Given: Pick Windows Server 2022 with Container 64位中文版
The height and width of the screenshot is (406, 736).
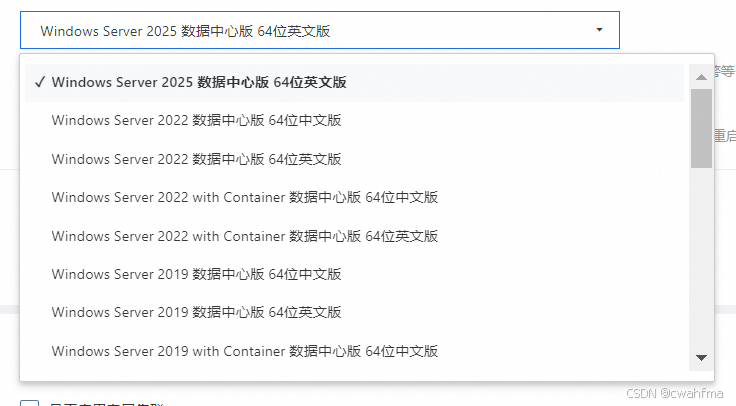Looking at the screenshot, I should click(354, 197).
